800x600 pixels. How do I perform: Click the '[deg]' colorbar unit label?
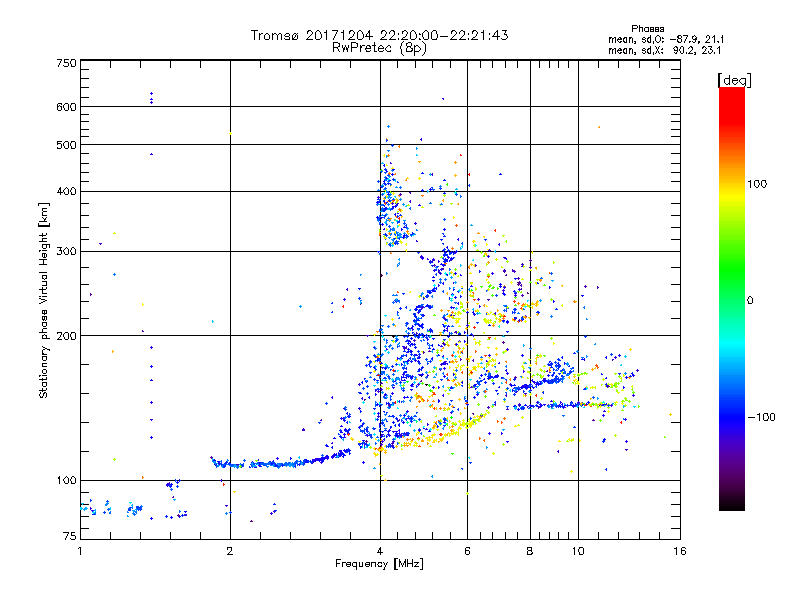tap(734, 80)
